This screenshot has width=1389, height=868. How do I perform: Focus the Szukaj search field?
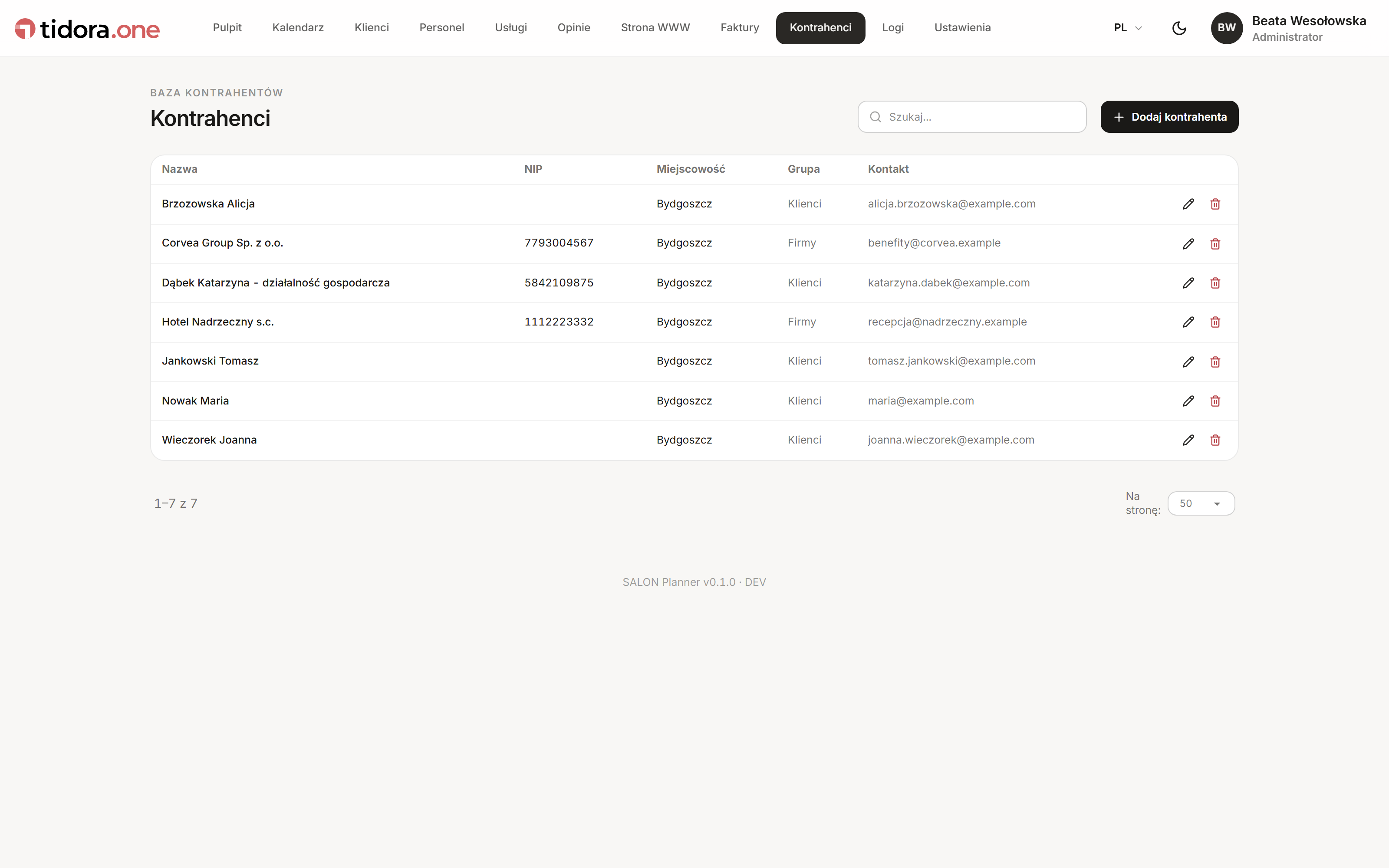point(972,117)
